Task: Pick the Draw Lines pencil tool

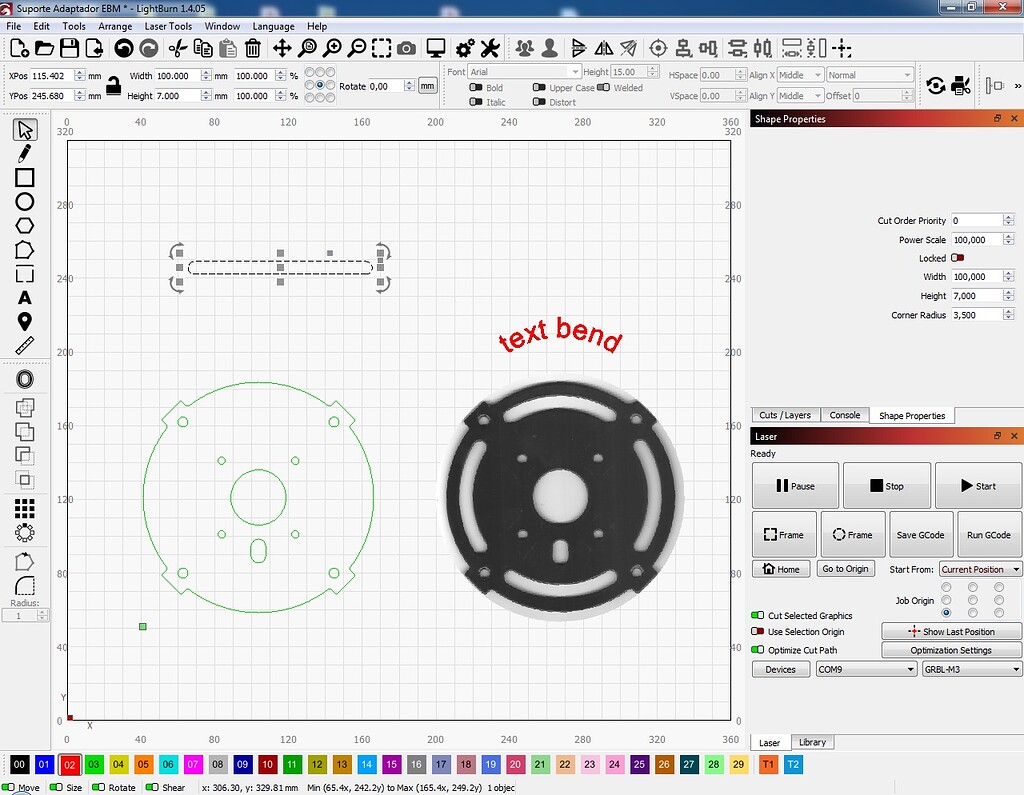Action: pyautogui.click(x=25, y=153)
